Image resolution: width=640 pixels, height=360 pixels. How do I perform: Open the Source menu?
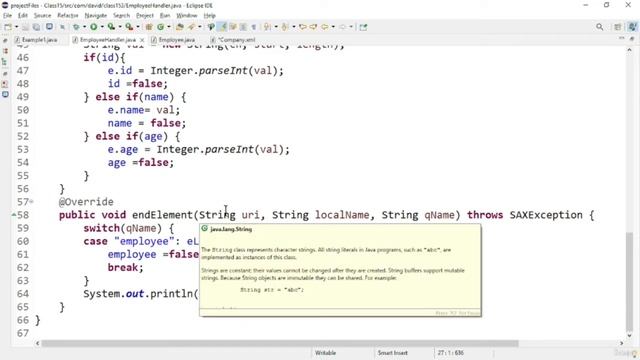click(x=42, y=16)
